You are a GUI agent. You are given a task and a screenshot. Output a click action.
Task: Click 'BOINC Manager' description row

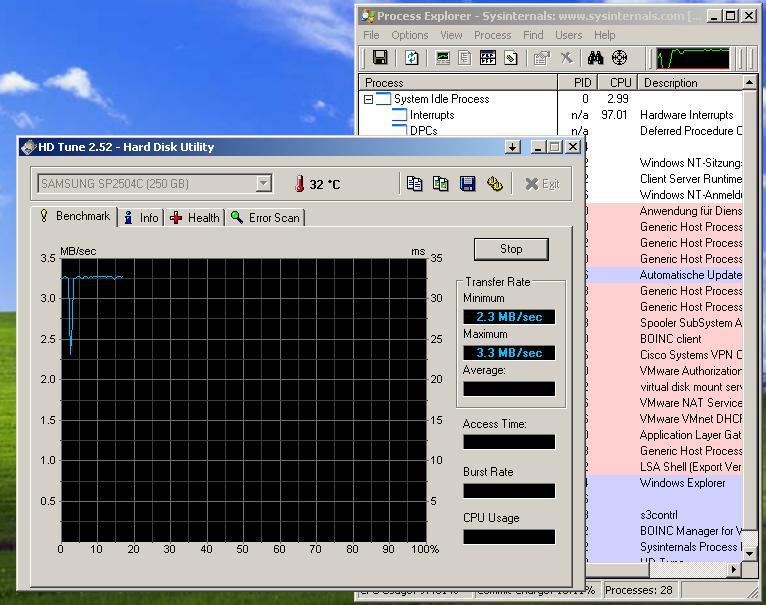tap(691, 531)
